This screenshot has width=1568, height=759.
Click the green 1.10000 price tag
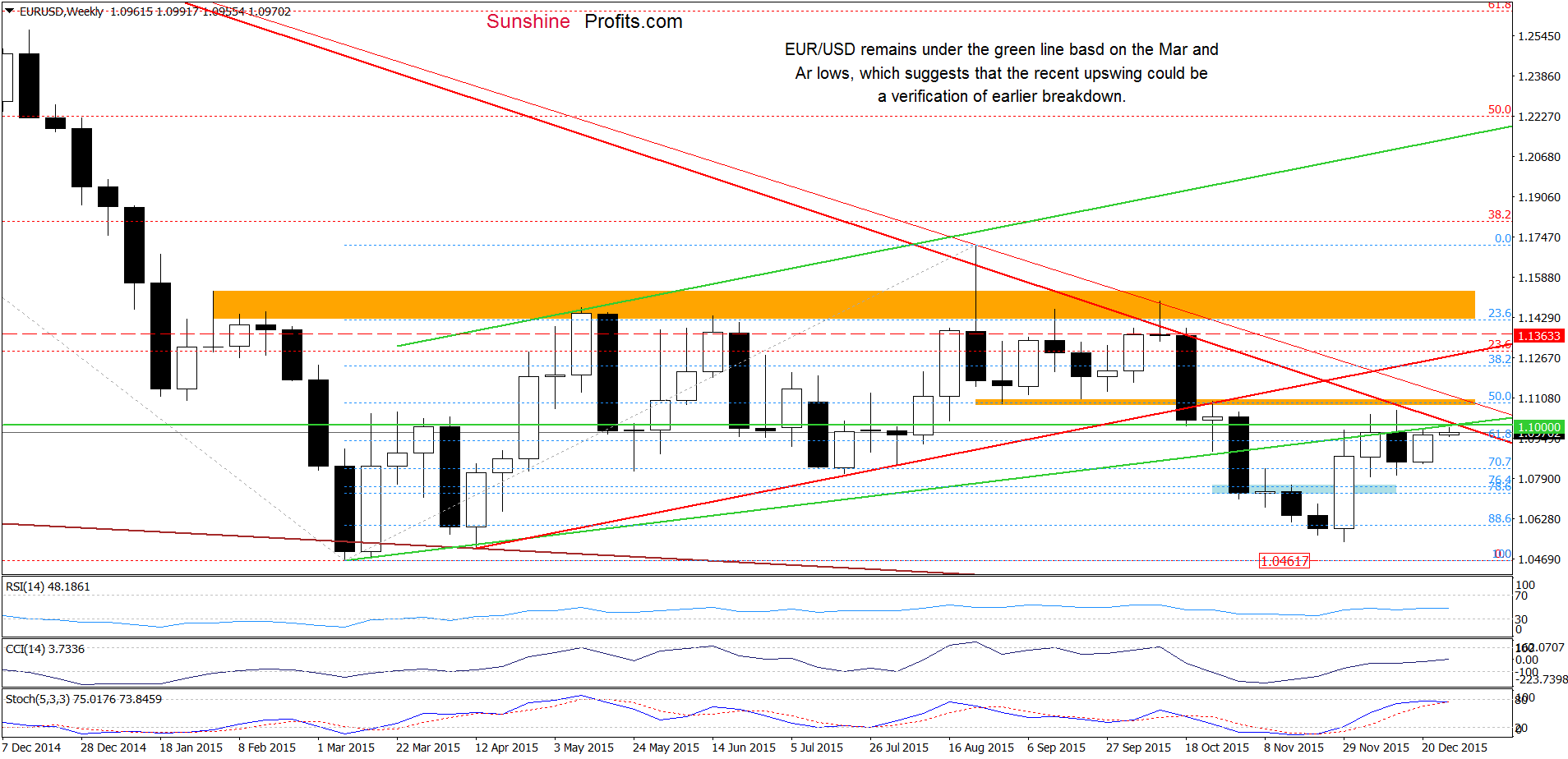(x=1538, y=427)
